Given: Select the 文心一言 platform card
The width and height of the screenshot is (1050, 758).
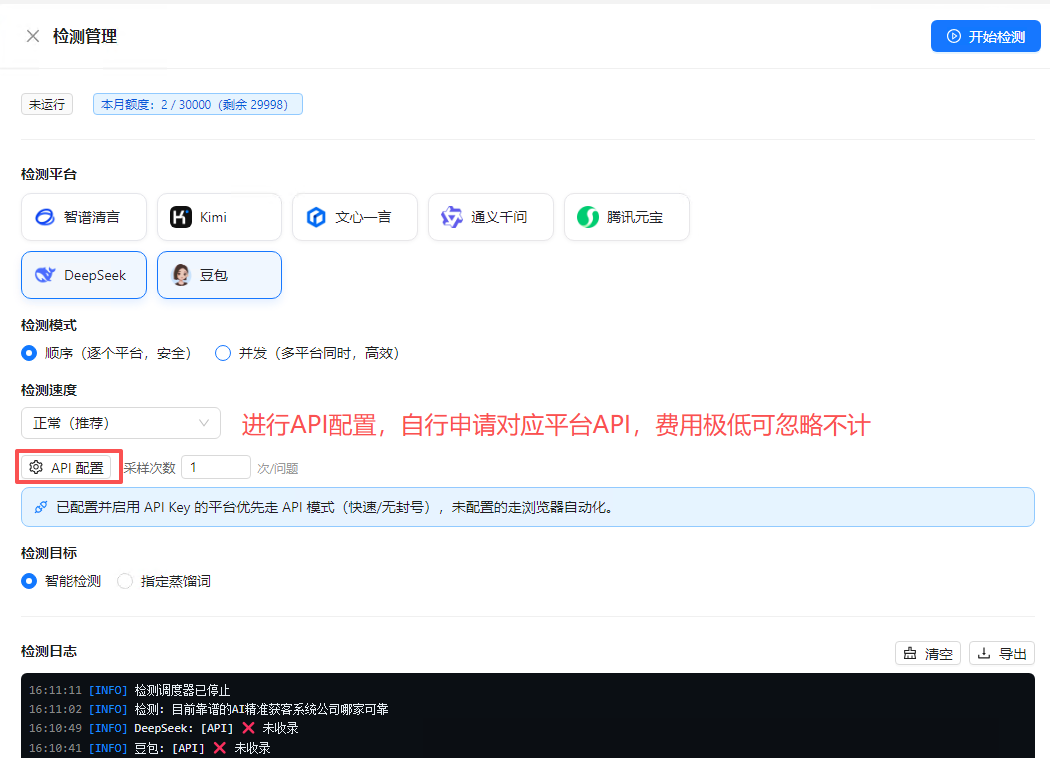Looking at the screenshot, I should (355, 217).
